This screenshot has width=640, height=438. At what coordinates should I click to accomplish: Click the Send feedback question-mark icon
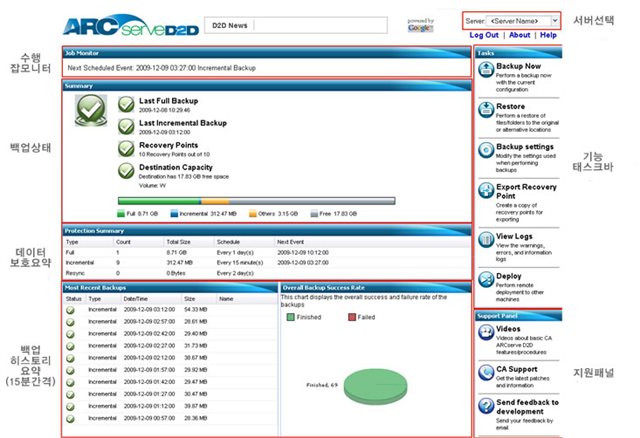point(486,406)
